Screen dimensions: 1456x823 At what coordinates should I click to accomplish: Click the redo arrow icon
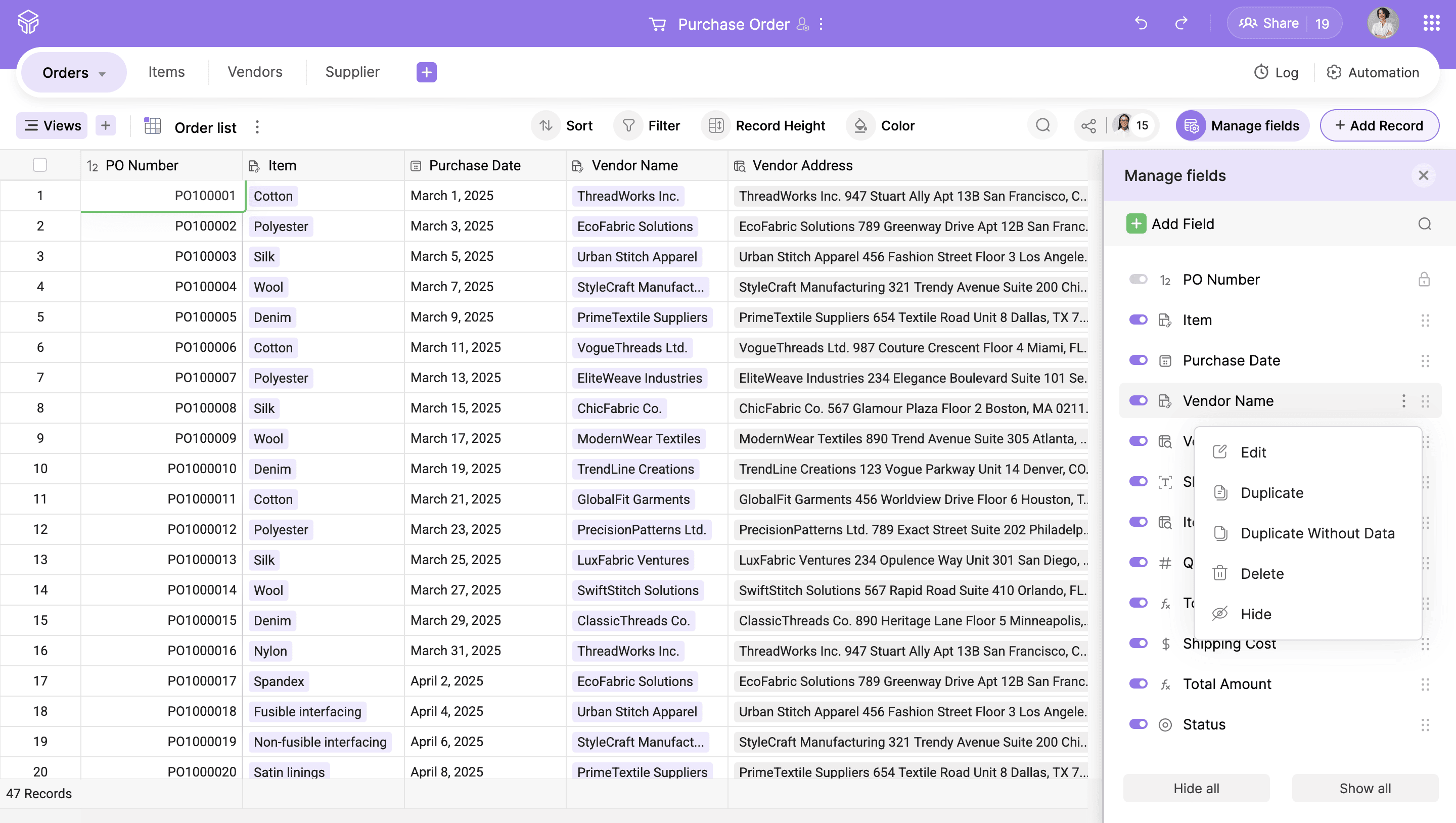pyautogui.click(x=1181, y=24)
